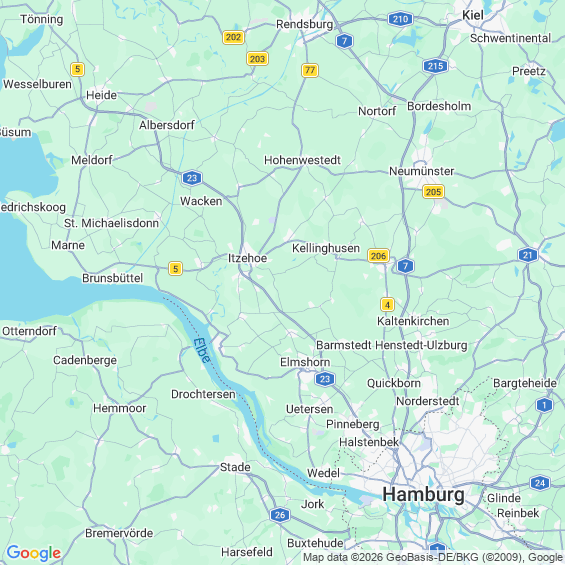Click the yellow 206 road marker
The width and height of the screenshot is (565, 565).
pyautogui.click(x=378, y=256)
